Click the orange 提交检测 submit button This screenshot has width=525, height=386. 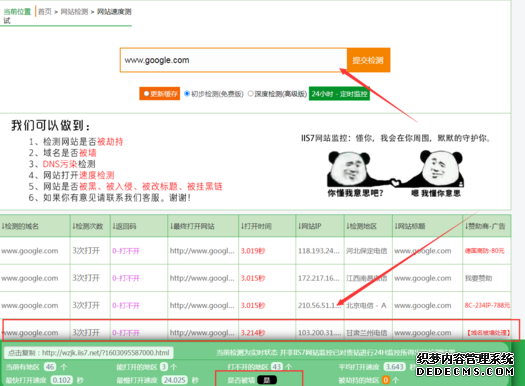click(368, 60)
